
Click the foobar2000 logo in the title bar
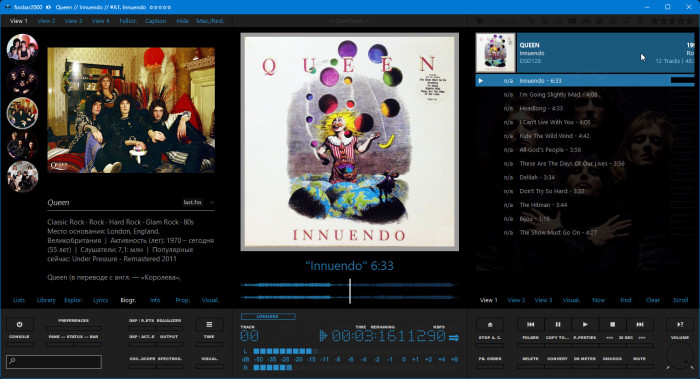(7, 7)
